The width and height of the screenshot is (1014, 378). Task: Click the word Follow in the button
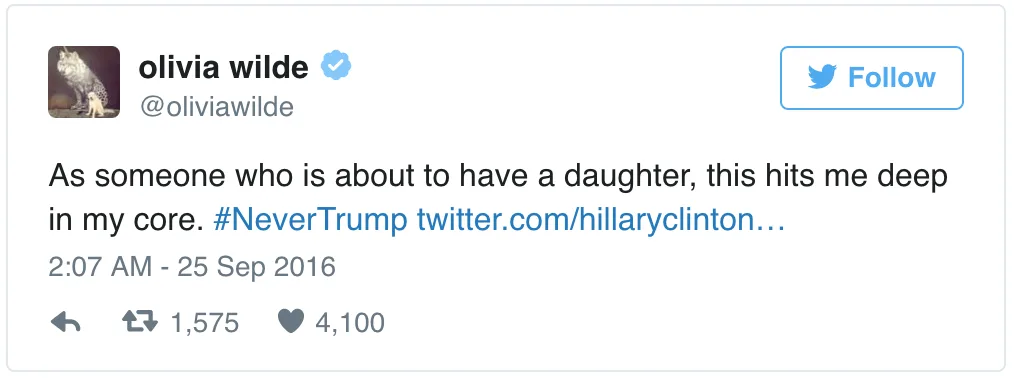[x=891, y=78]
